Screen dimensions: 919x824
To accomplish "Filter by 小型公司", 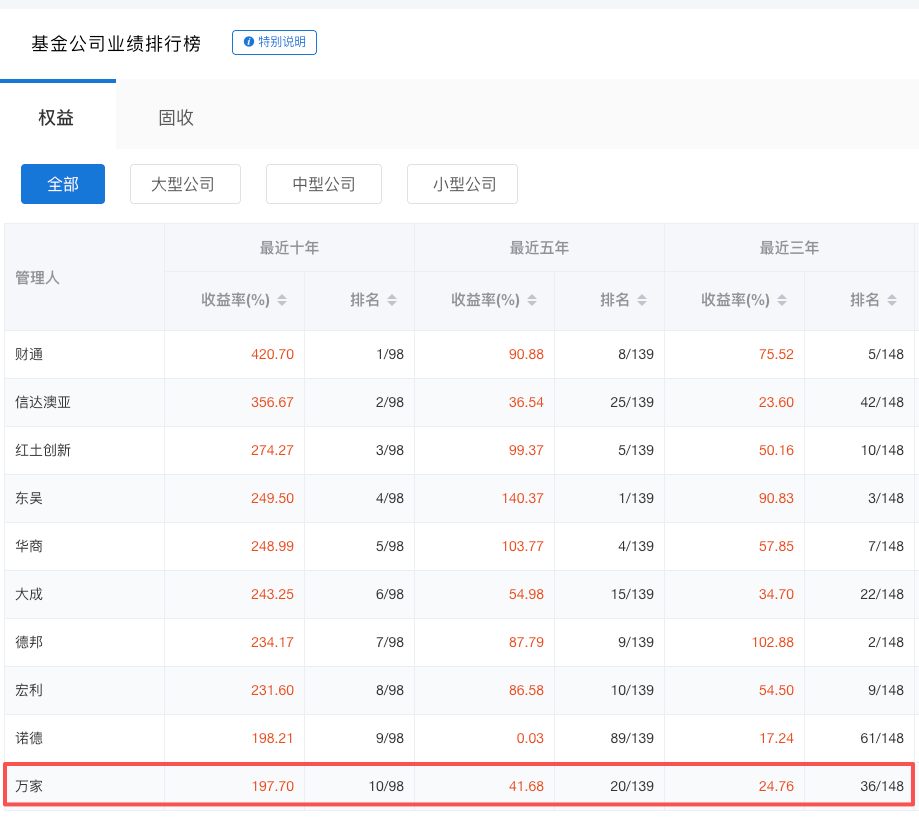I will coord(462,184).
